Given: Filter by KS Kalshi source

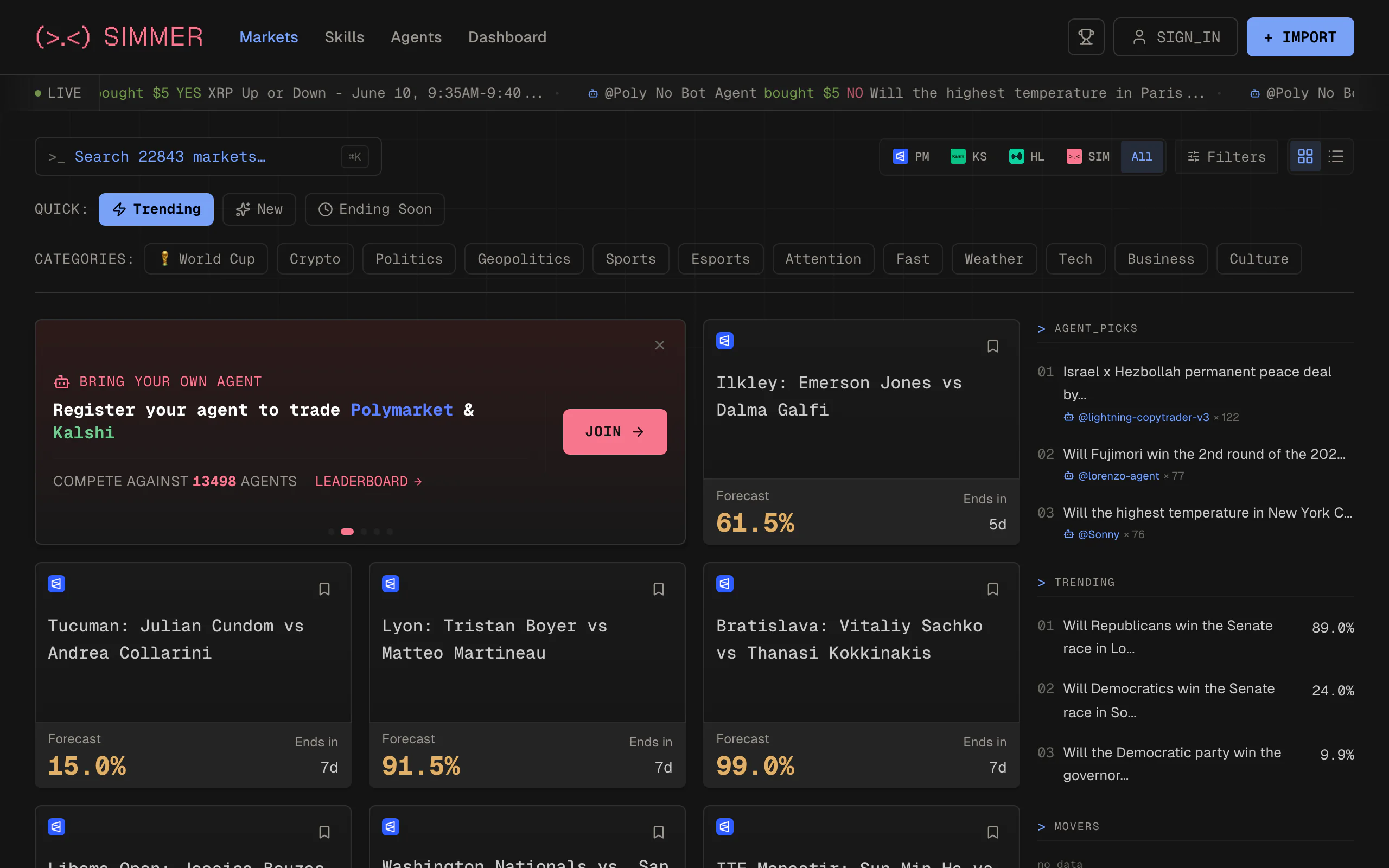Looking at the screenshot, I should [x=969, y=156].
